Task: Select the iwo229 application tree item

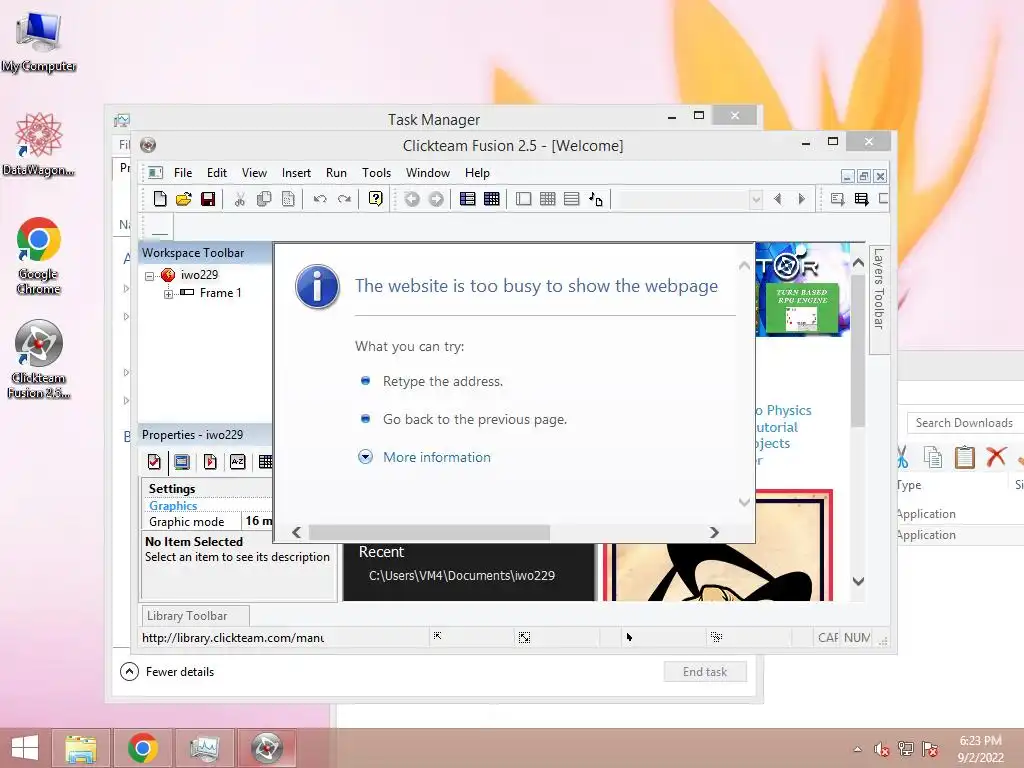Action: pyautogui.click(x=199, y=275)
